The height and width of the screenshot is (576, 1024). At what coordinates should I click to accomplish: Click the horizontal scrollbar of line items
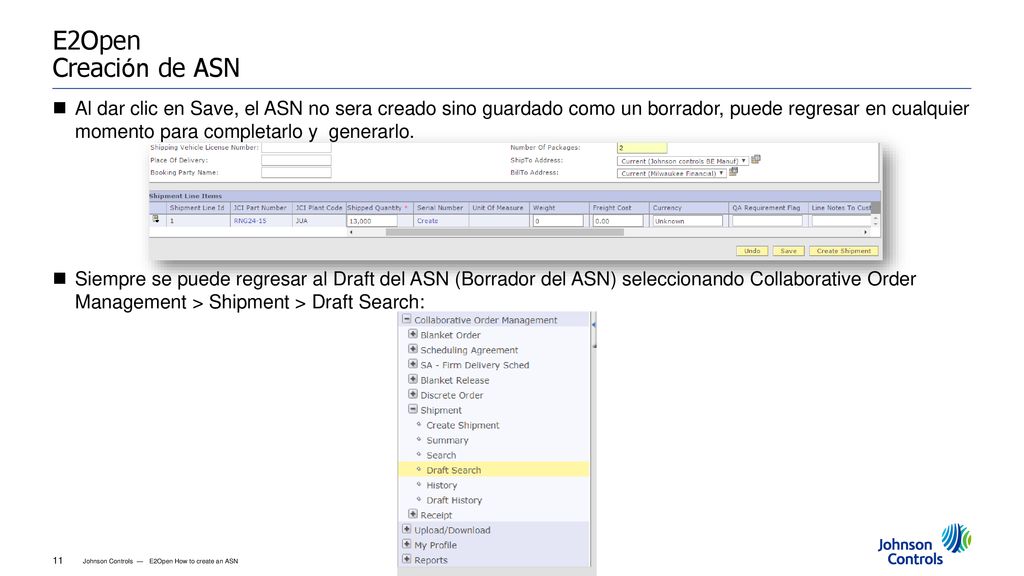(x=505, y=232)
